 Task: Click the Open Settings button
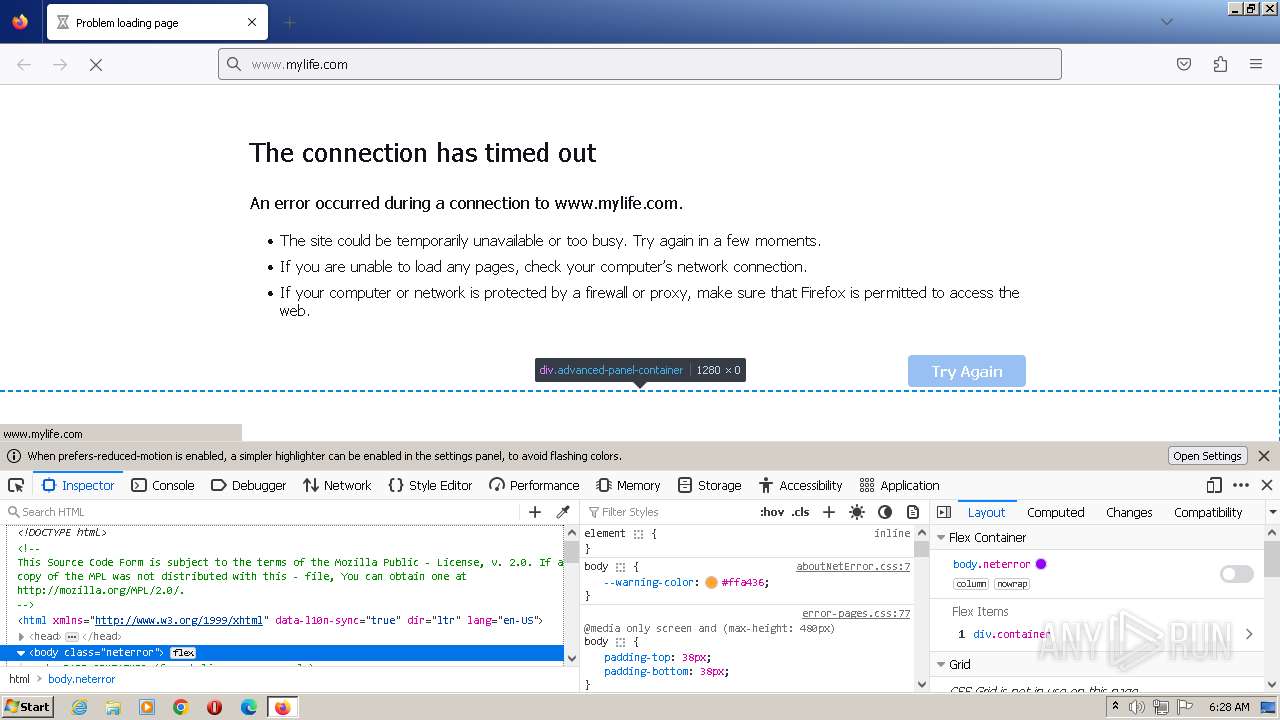click(x=1207, y=456)
